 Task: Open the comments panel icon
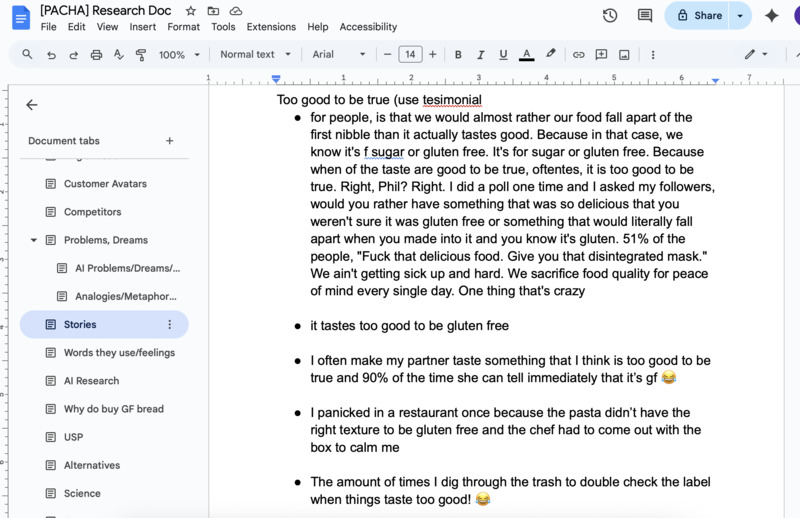[x=645, y=15]
